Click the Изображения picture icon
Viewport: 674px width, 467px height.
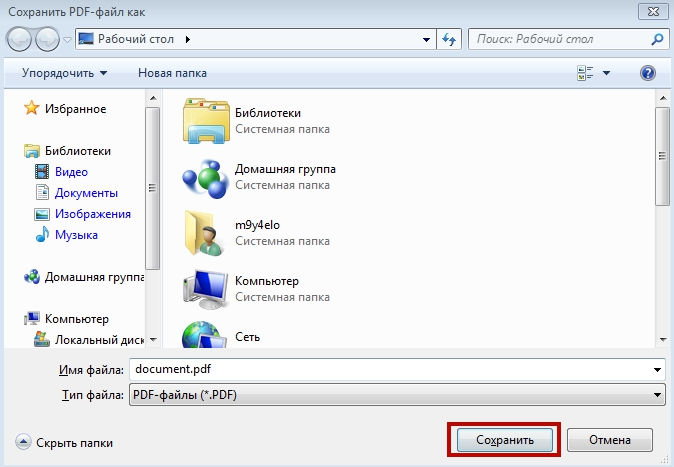coord(42,214)
